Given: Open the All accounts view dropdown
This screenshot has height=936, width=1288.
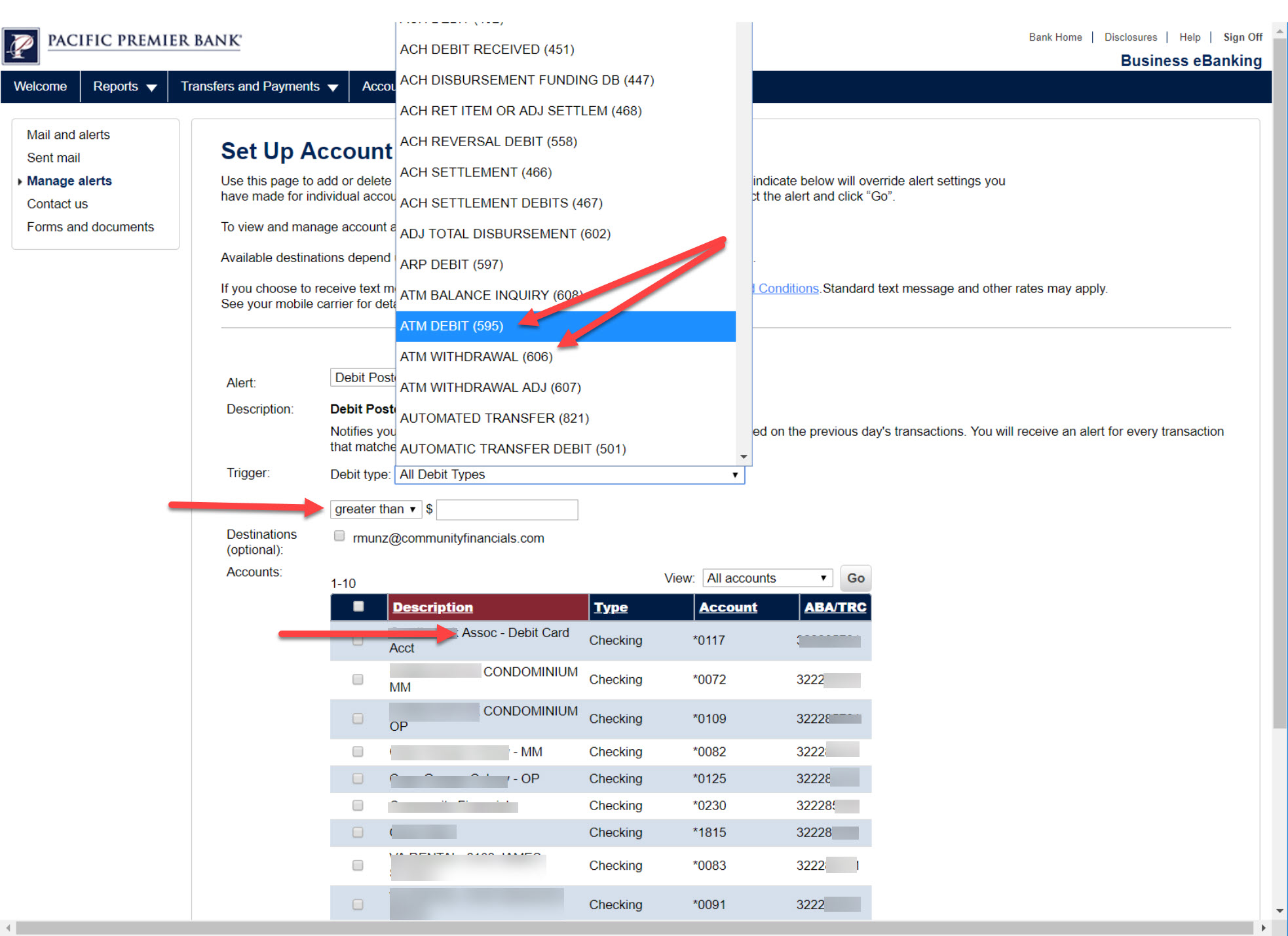Looking at the screenshot, I should [x=767, y=578].
